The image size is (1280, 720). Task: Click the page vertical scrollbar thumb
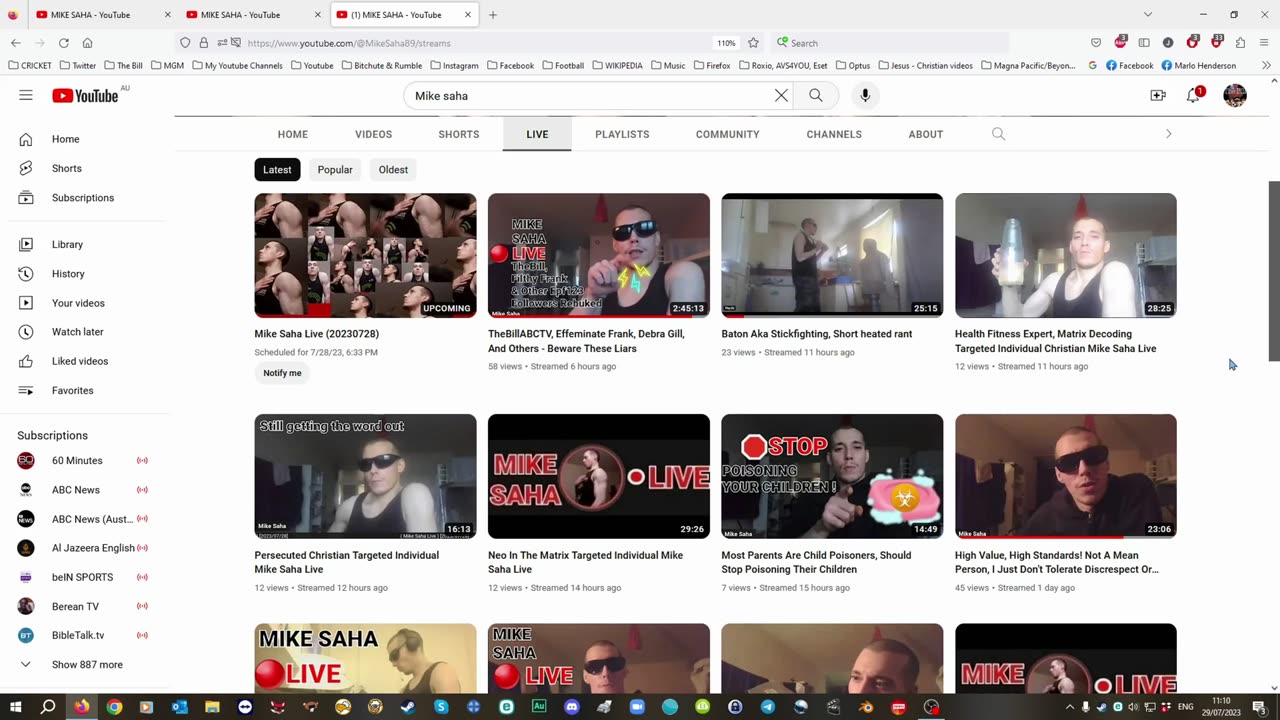click(1274, 271)
